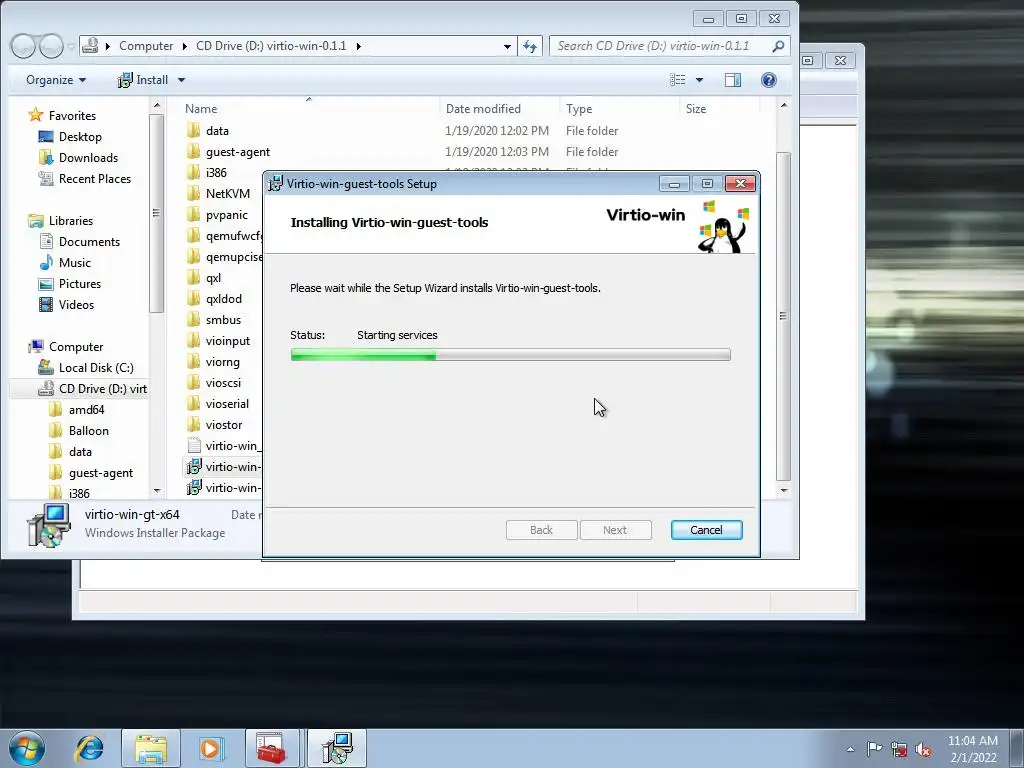Cancel the Virtio-win-guest-tools installation
The width and height of the screenshot is (1024, 768).
point(706,530)
